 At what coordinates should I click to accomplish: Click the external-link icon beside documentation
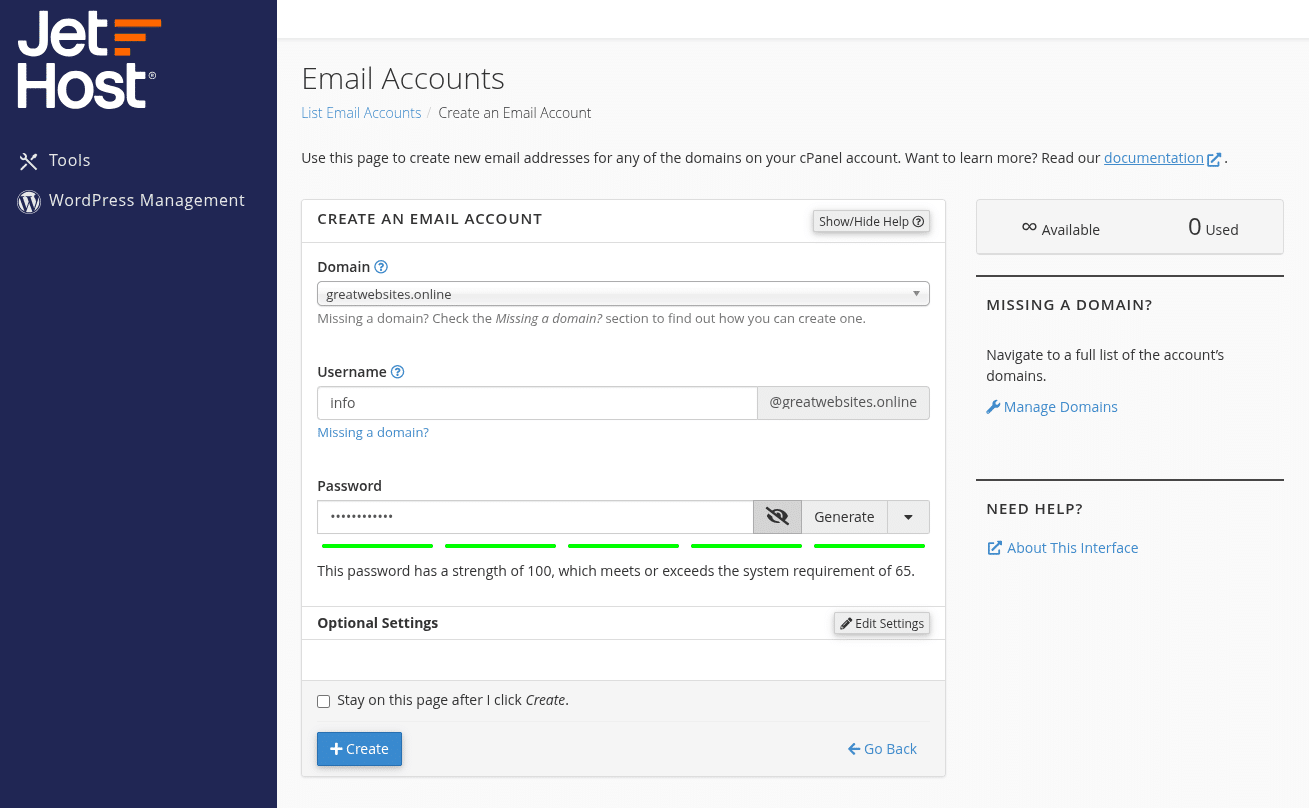pos(1215,158)
